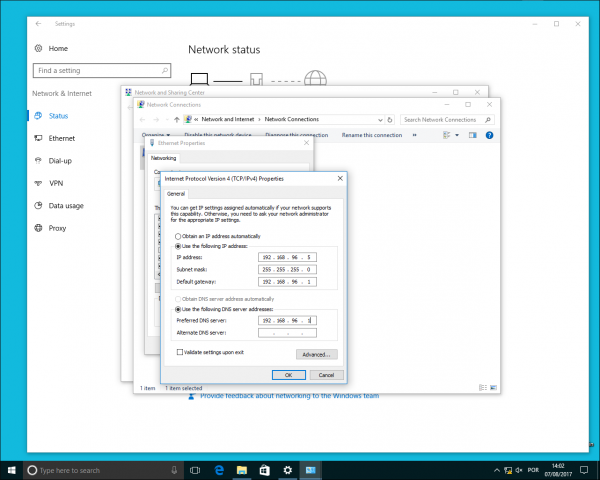Open File Explorer from taskbar
The height and width of the screenshot is (480, 600).
[242, 470]
